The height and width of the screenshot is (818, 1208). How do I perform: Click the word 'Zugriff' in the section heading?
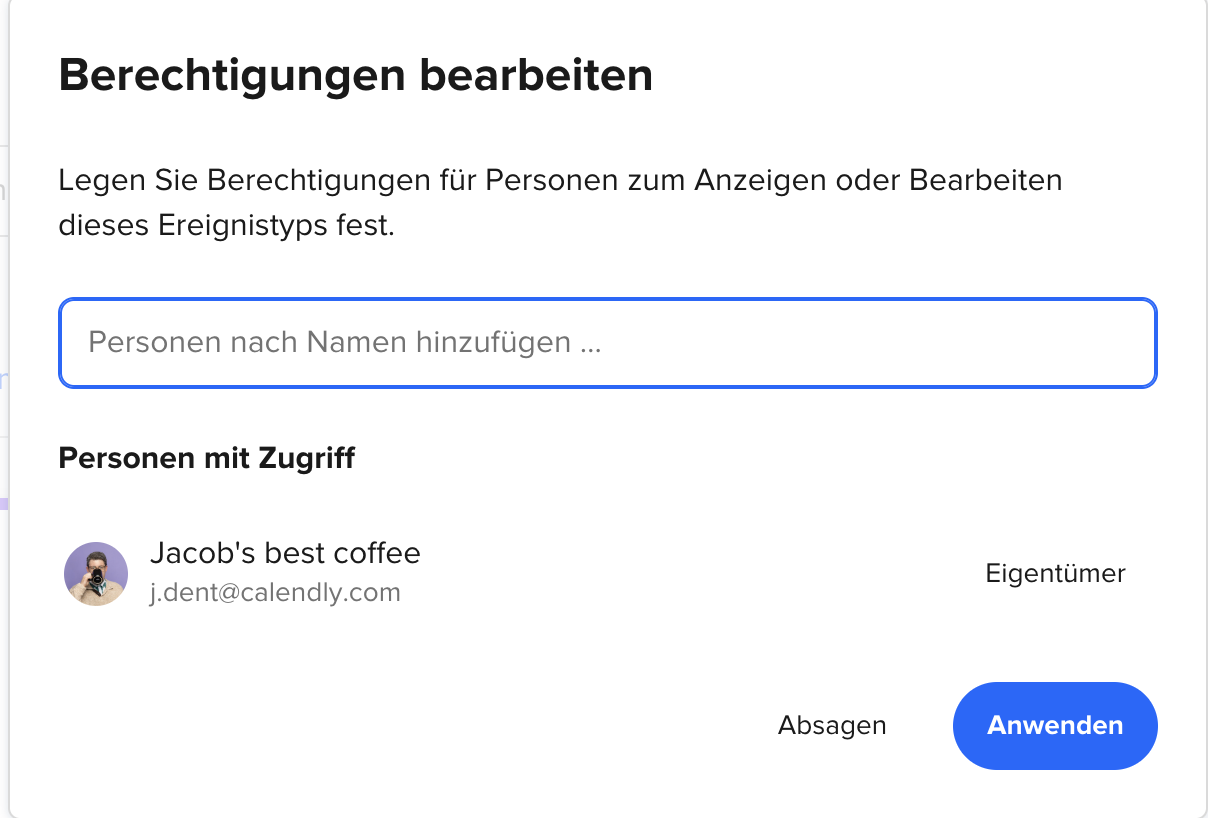pyautogui.click(x=308, y=459)
